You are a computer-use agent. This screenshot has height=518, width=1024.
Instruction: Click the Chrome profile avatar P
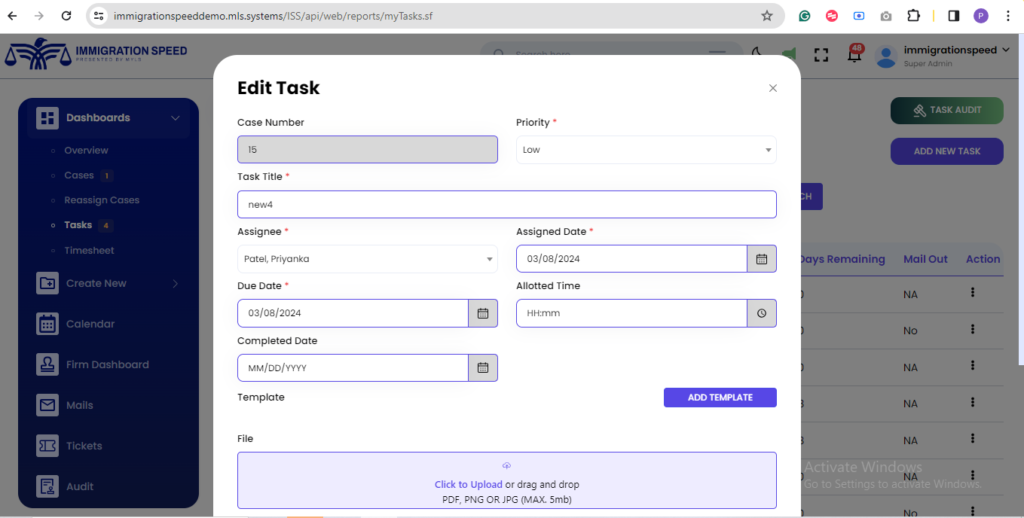pyautogui.click(x=981, y=16)
